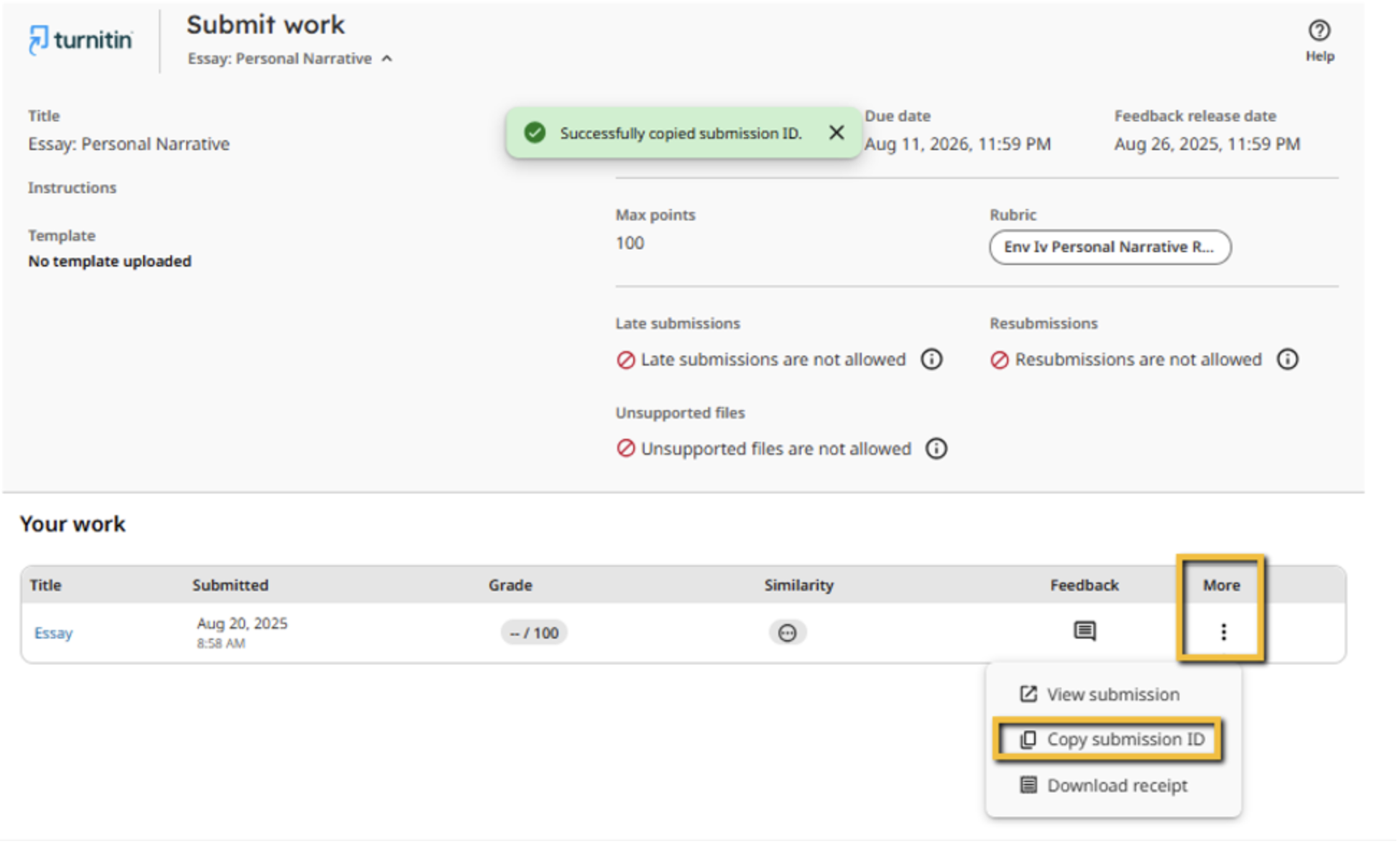Click the Similarity column header

click(798, 585)
